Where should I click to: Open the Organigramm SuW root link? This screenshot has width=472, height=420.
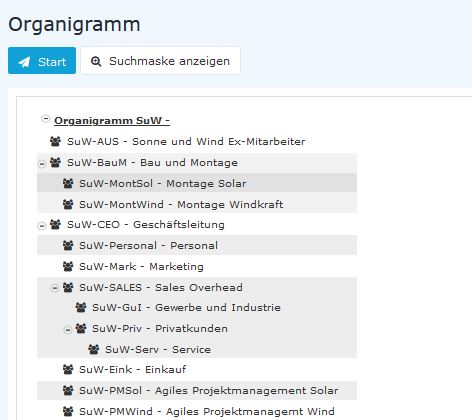tap(112, 120)
